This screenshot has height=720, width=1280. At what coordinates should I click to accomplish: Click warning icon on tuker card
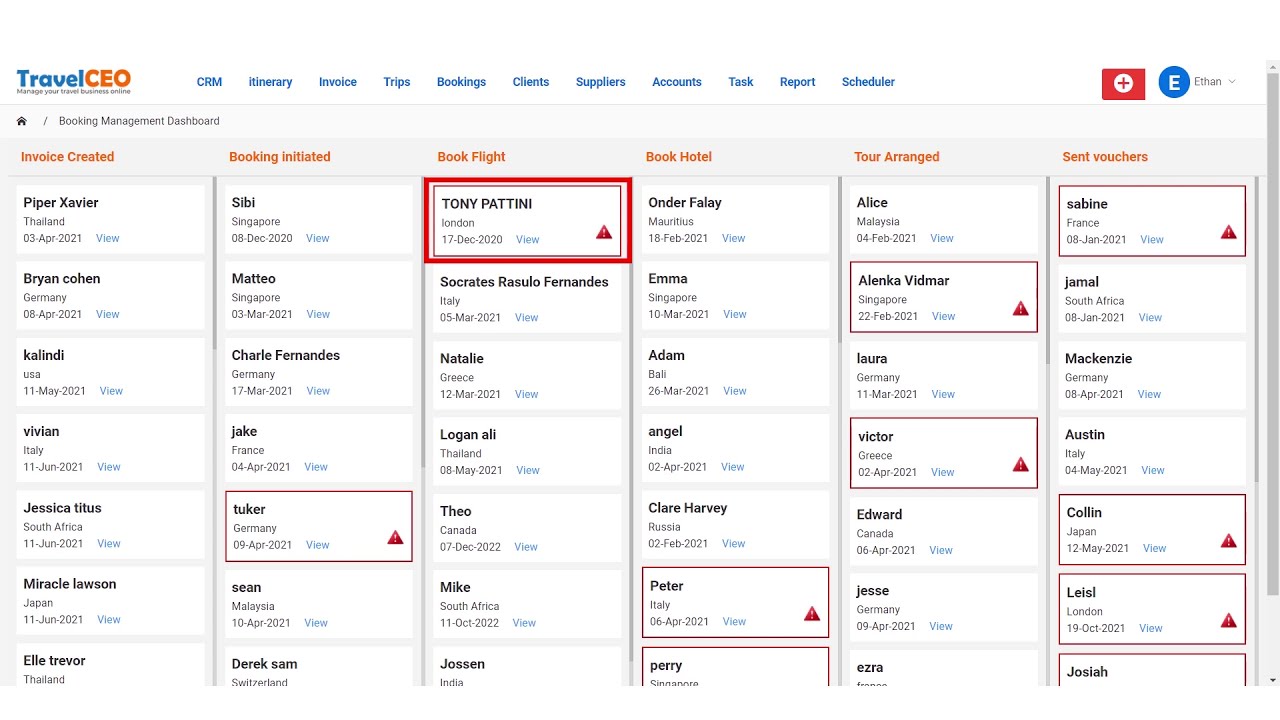(395, 537)
